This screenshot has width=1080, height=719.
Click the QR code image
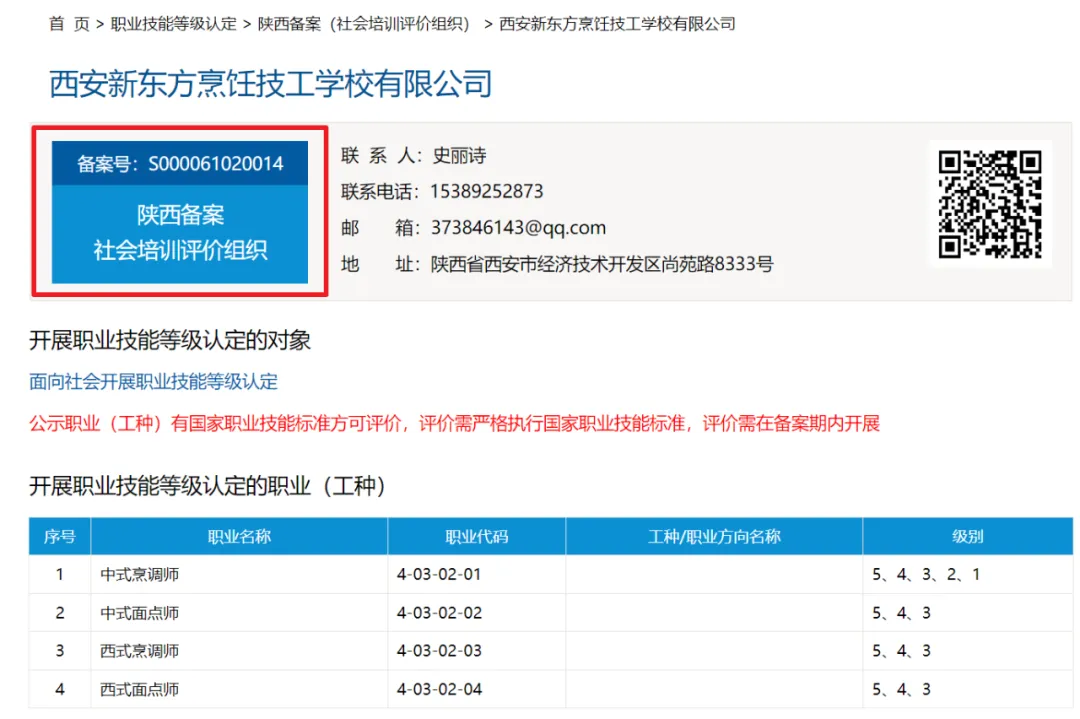point(989,204)
